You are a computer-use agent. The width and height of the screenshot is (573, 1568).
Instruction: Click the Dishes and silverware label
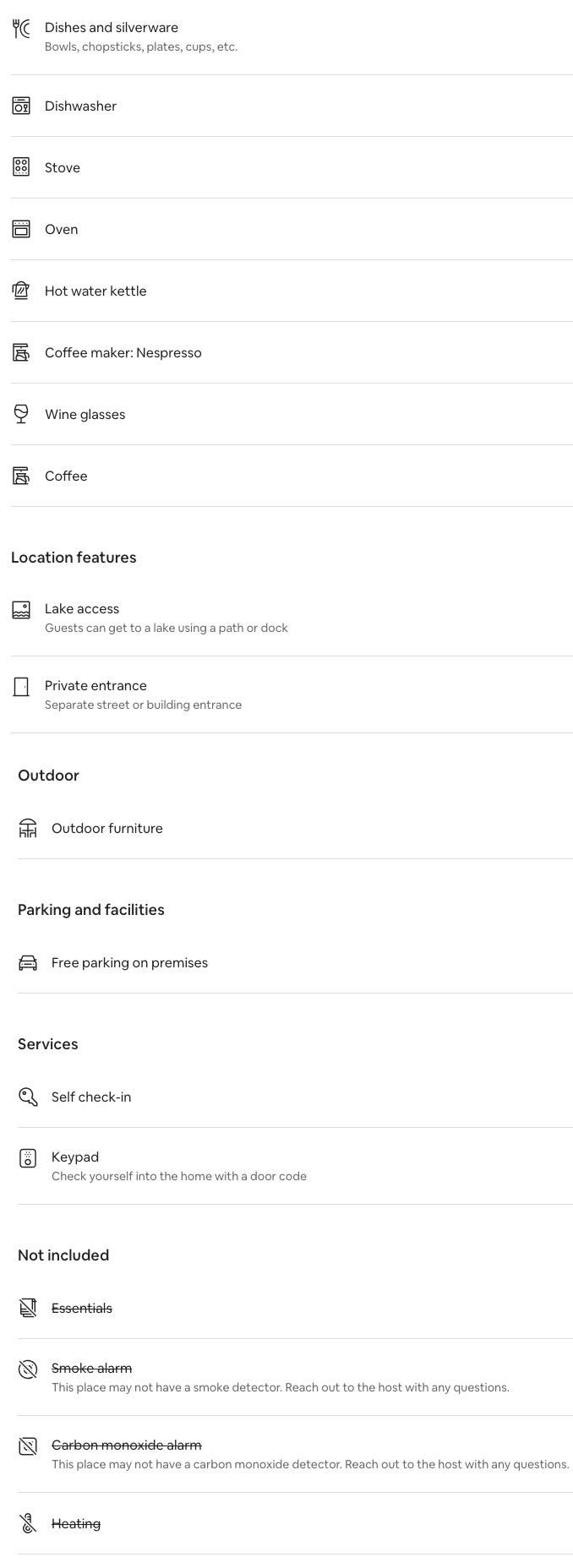pos(112,28)
